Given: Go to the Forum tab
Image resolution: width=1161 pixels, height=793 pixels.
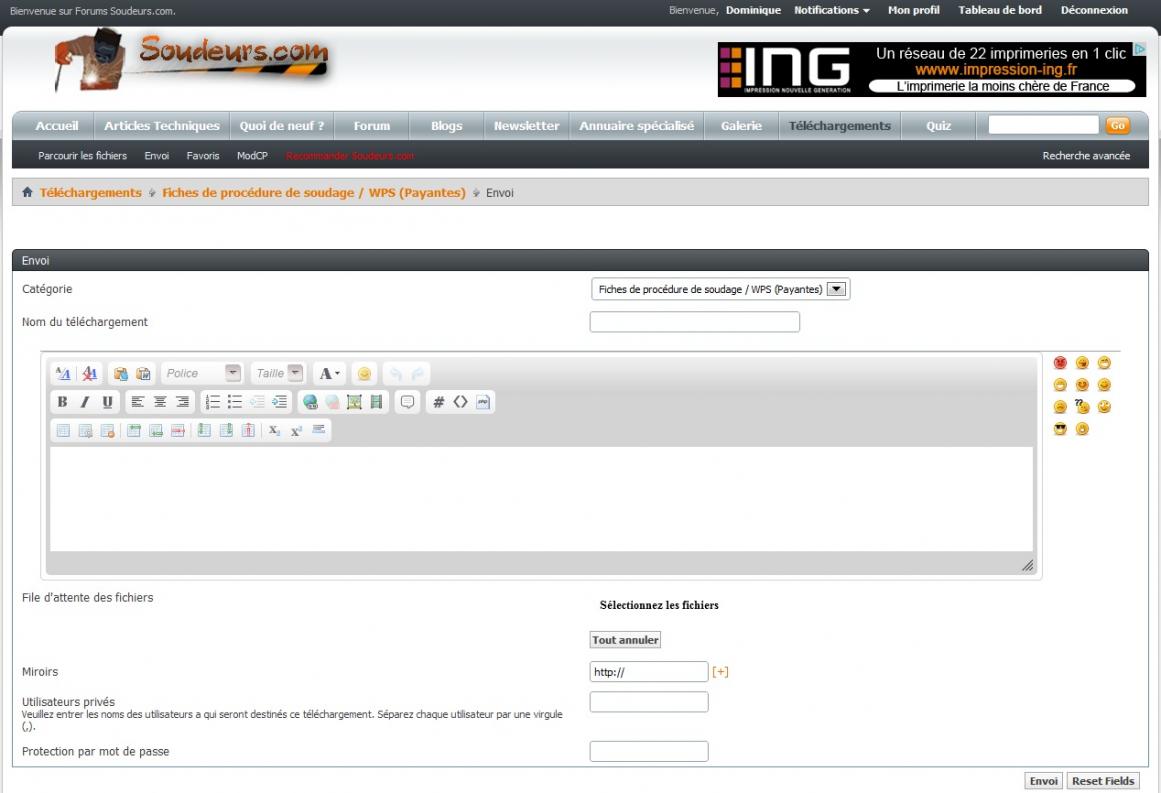Looking at the screenshot, I should pyautogui.click(x=371, y=126).
